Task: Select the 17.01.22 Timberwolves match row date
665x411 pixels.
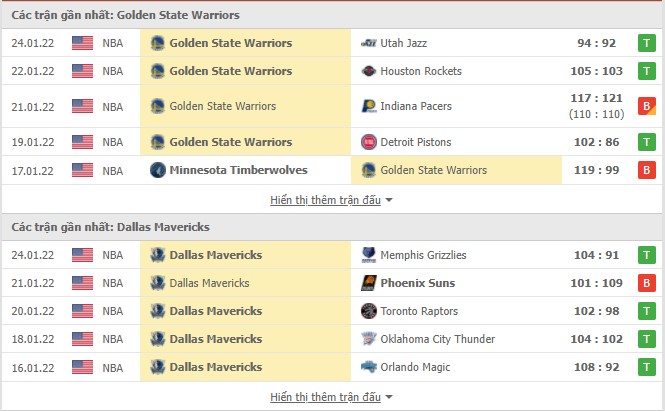Action: [x=32, y=170]
